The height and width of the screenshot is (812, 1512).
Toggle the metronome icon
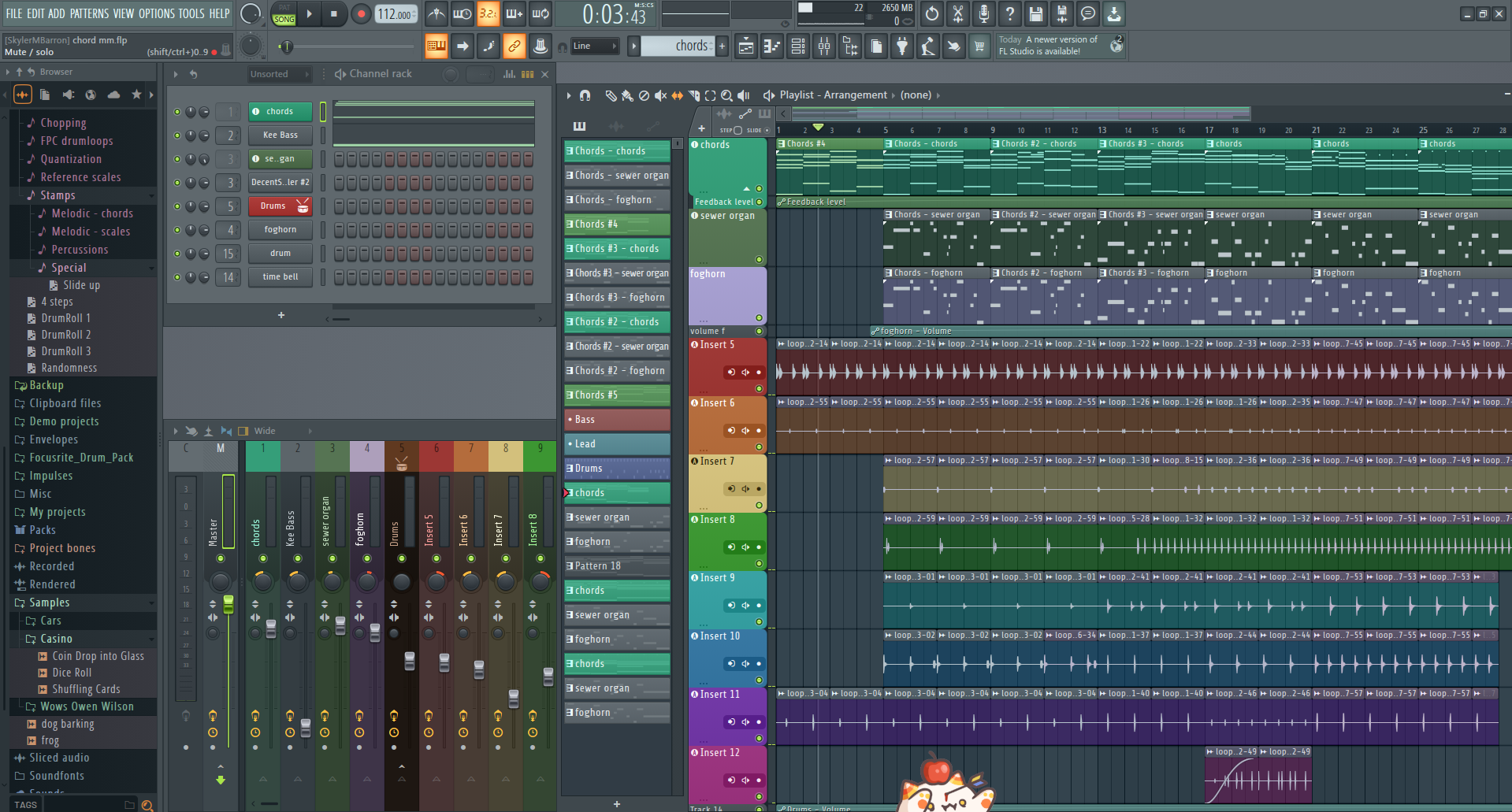pyautogui.click(x=436, y=13)
